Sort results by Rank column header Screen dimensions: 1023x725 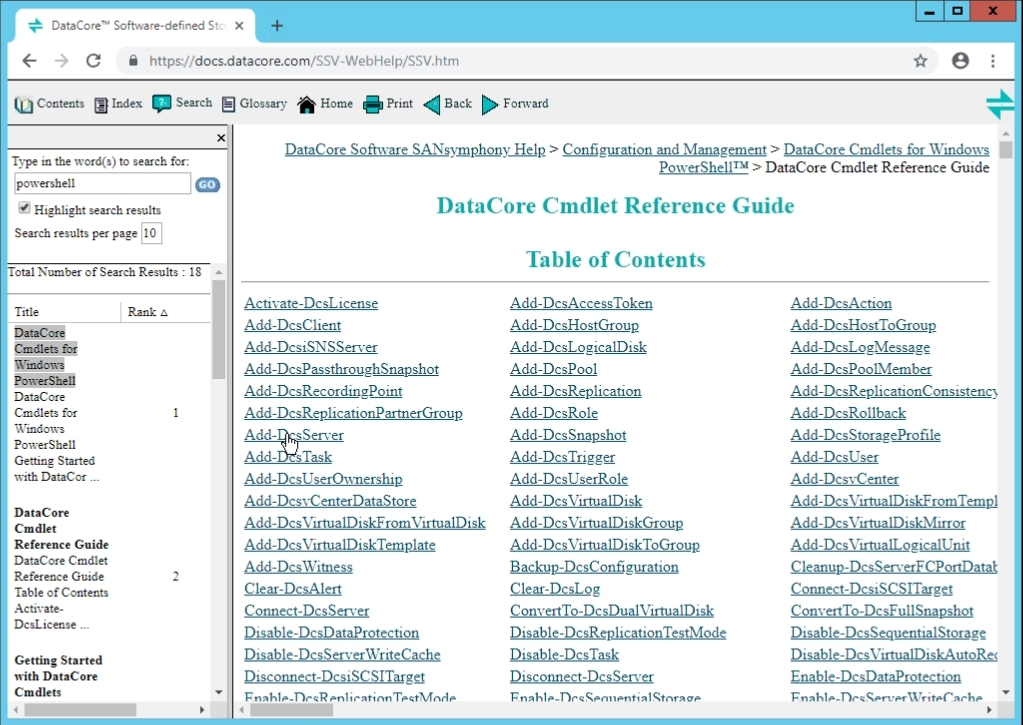pos(147,312)
